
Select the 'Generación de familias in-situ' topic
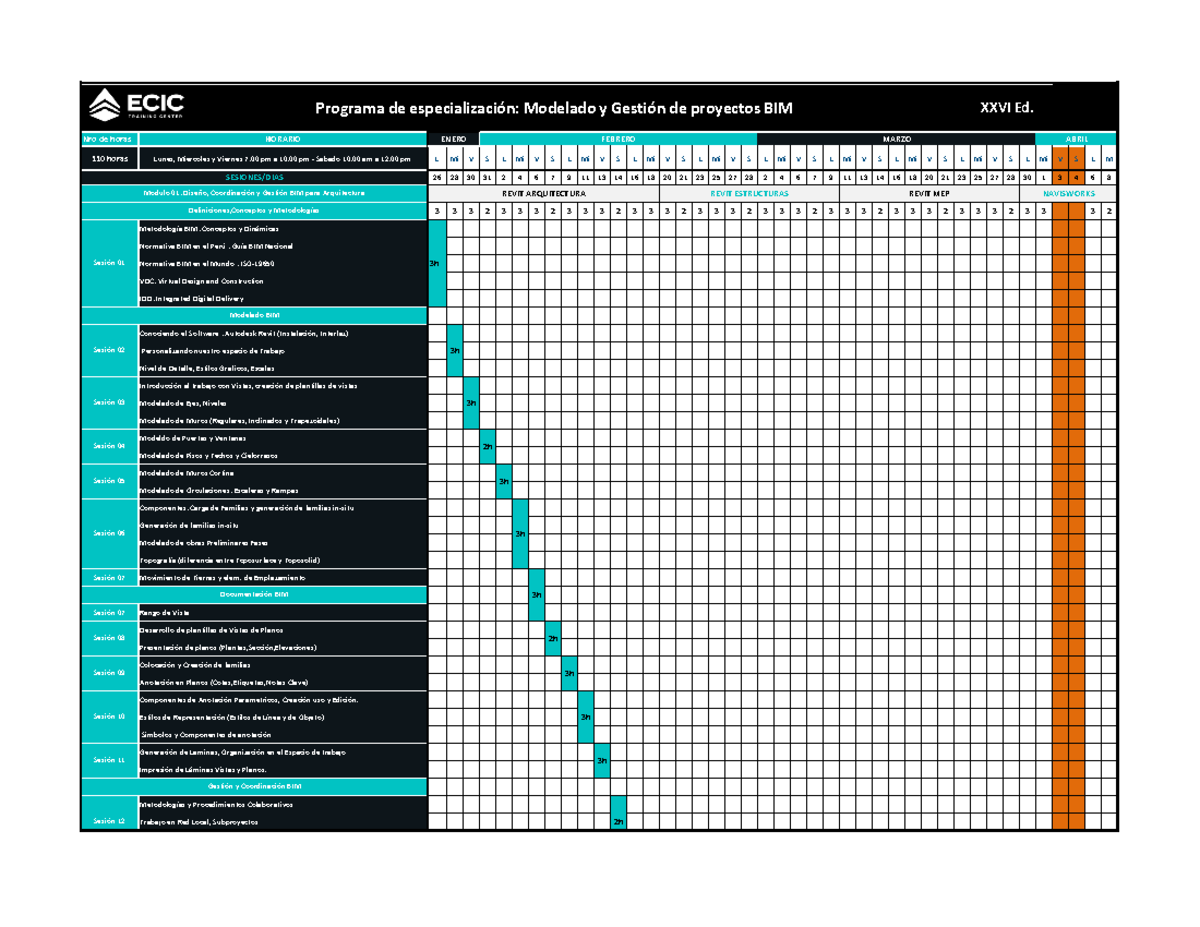[189, 525]
